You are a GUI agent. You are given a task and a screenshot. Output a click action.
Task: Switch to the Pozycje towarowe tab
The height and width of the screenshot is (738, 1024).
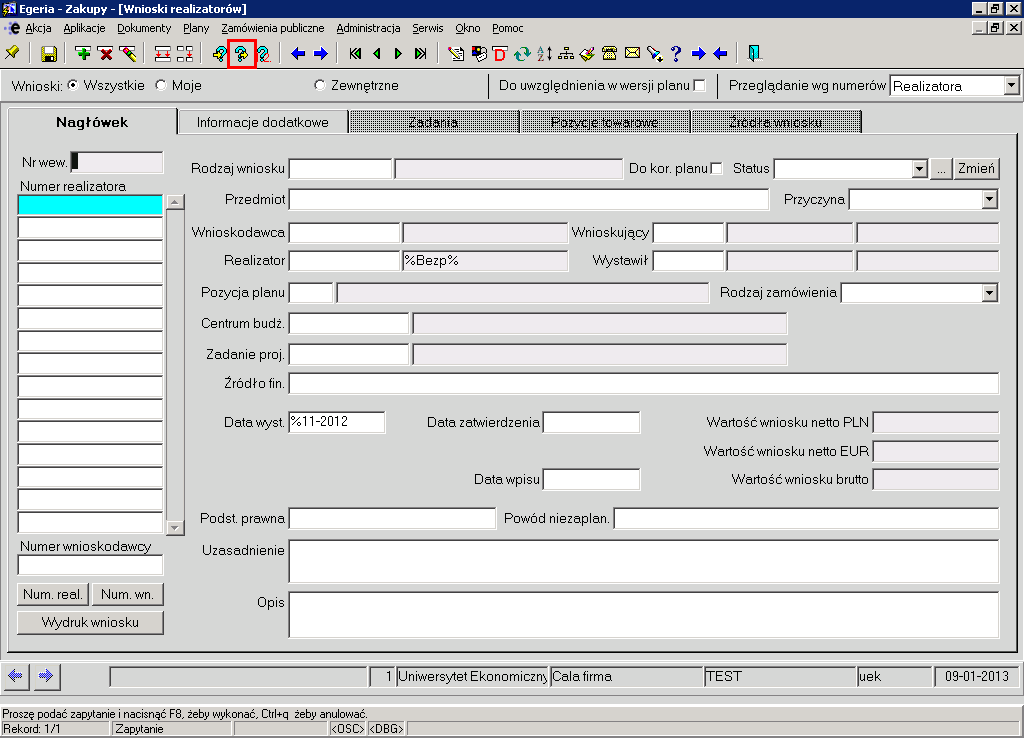(604, 122)
